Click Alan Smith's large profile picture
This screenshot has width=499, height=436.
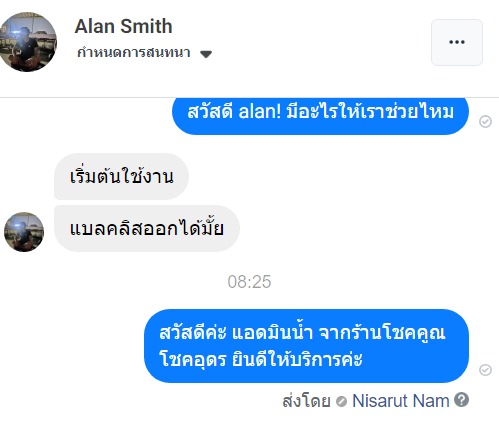click(x=28, y=42)
